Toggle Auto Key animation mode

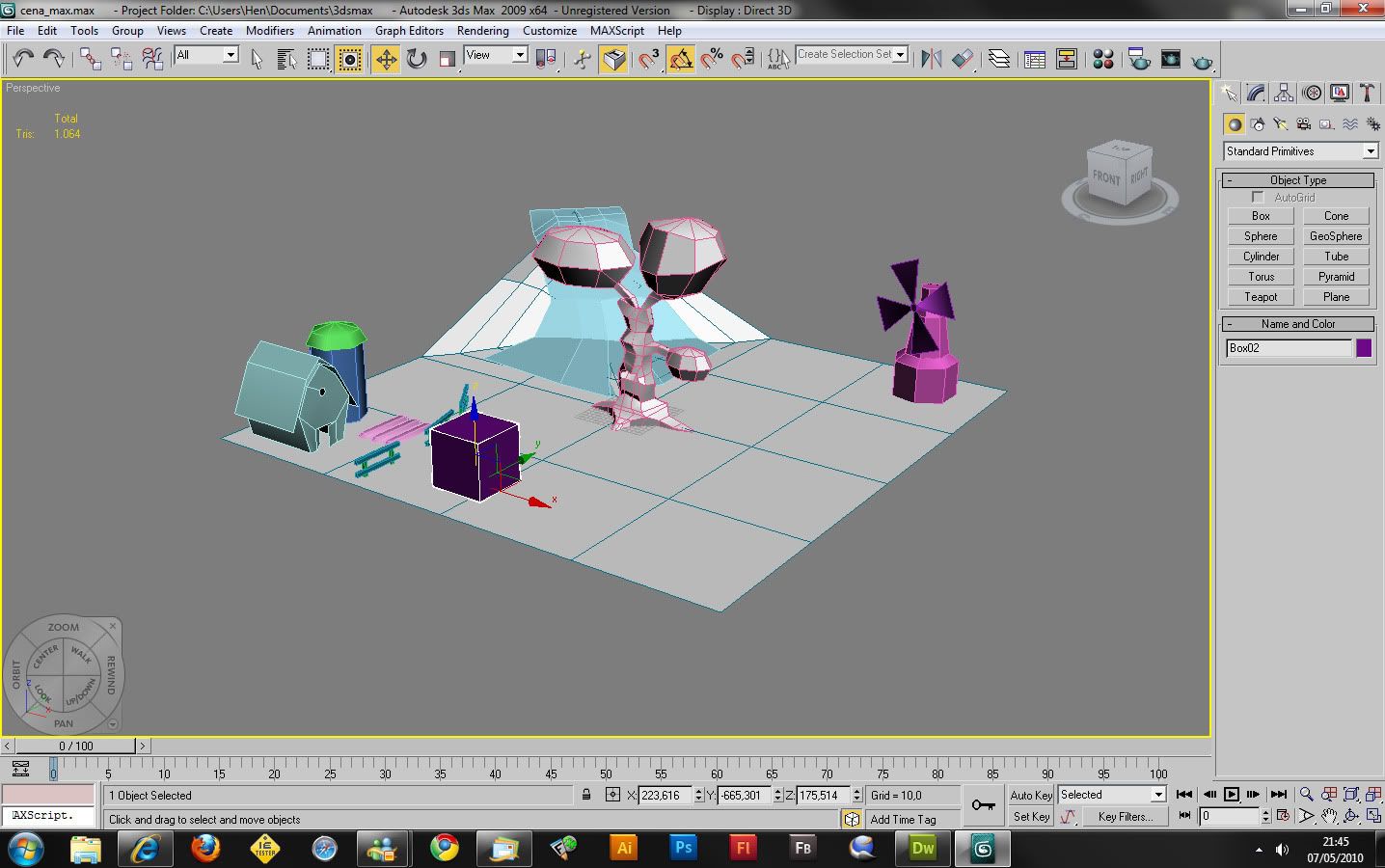pyautogui.click(x=1030, y=795)
